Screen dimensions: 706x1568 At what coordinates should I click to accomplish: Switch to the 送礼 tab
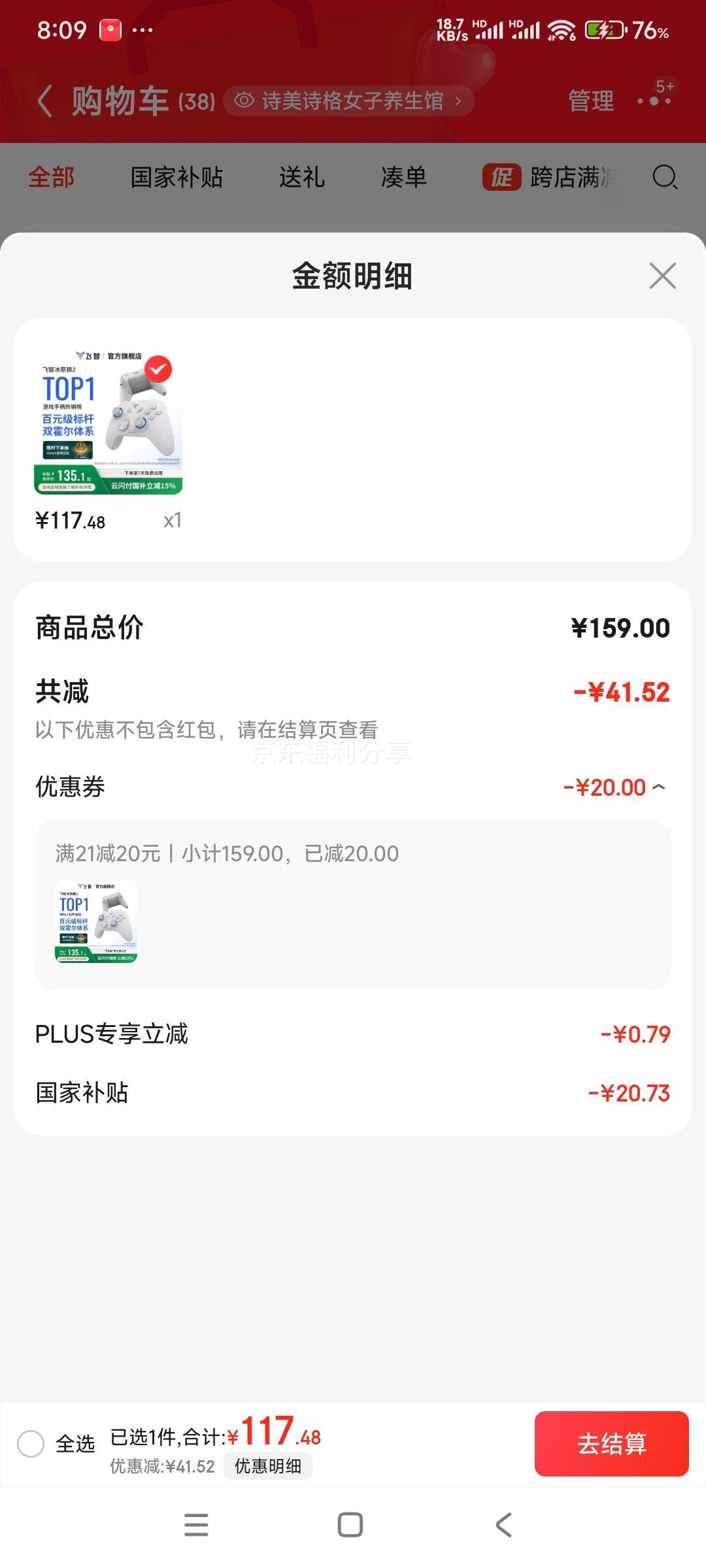click(302, 177)
